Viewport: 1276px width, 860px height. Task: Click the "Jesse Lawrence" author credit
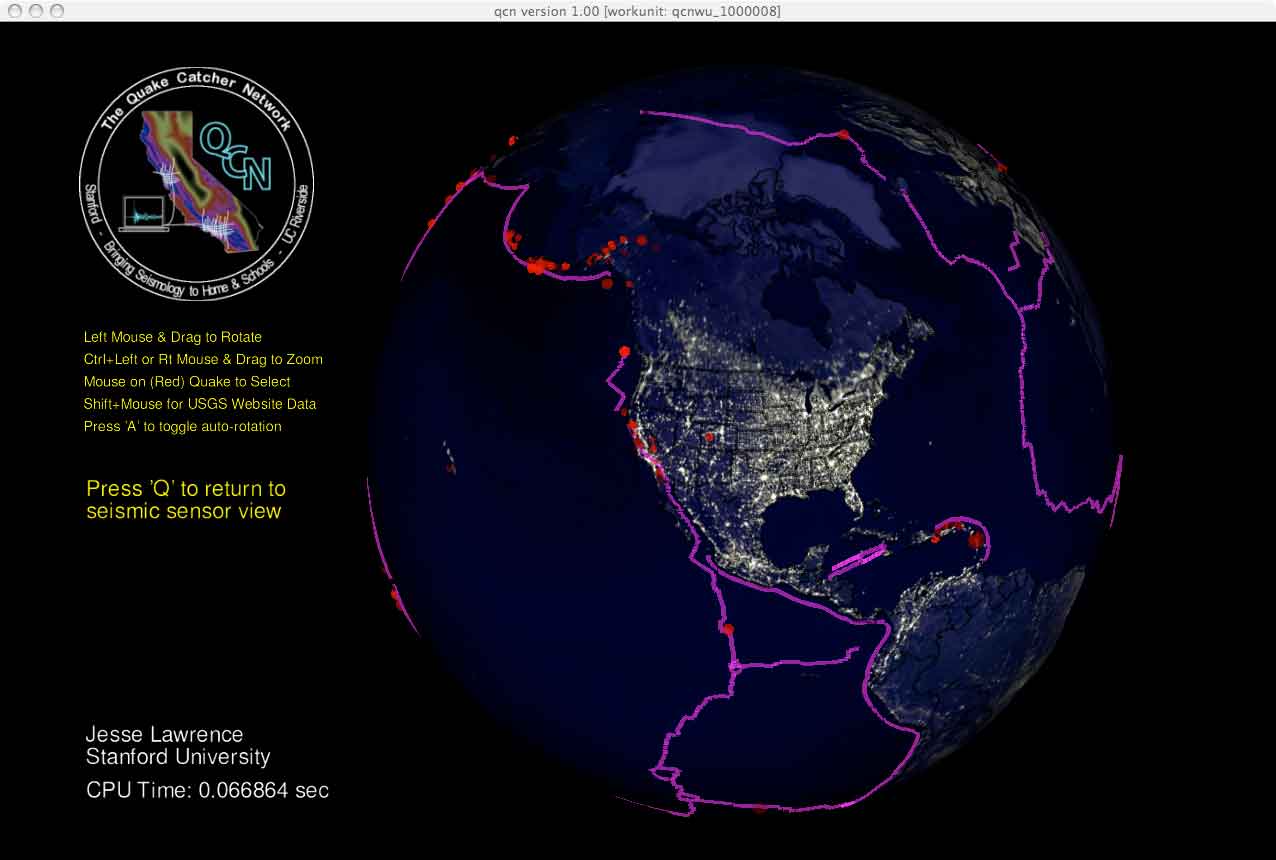(164, 735)
